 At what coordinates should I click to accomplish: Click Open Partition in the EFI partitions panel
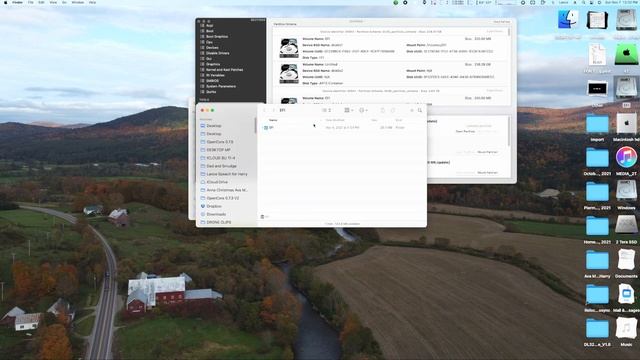coord(465,131)
